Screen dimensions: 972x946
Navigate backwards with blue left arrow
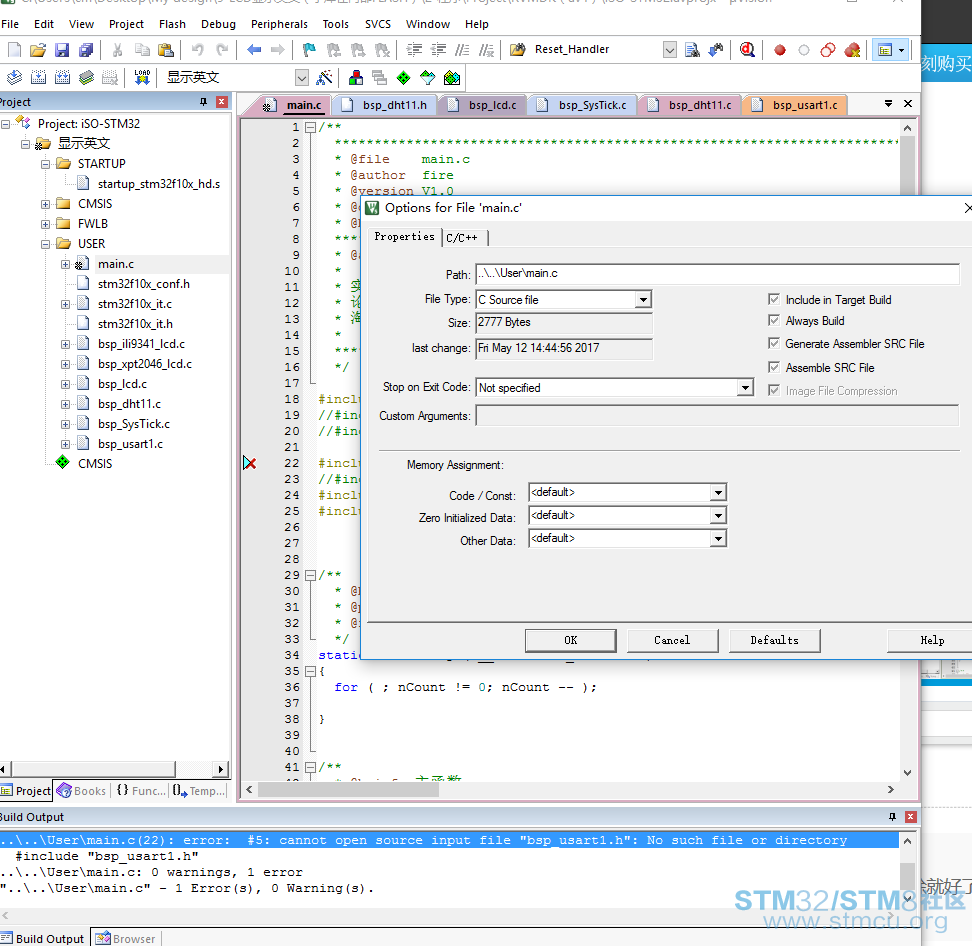pyautogui.click(x=254, y=50)
